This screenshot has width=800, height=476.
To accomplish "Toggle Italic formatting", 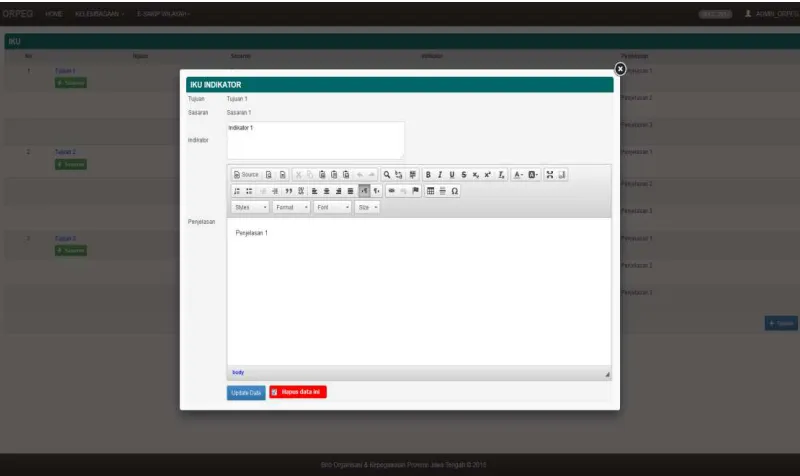I will click(440, 174).
